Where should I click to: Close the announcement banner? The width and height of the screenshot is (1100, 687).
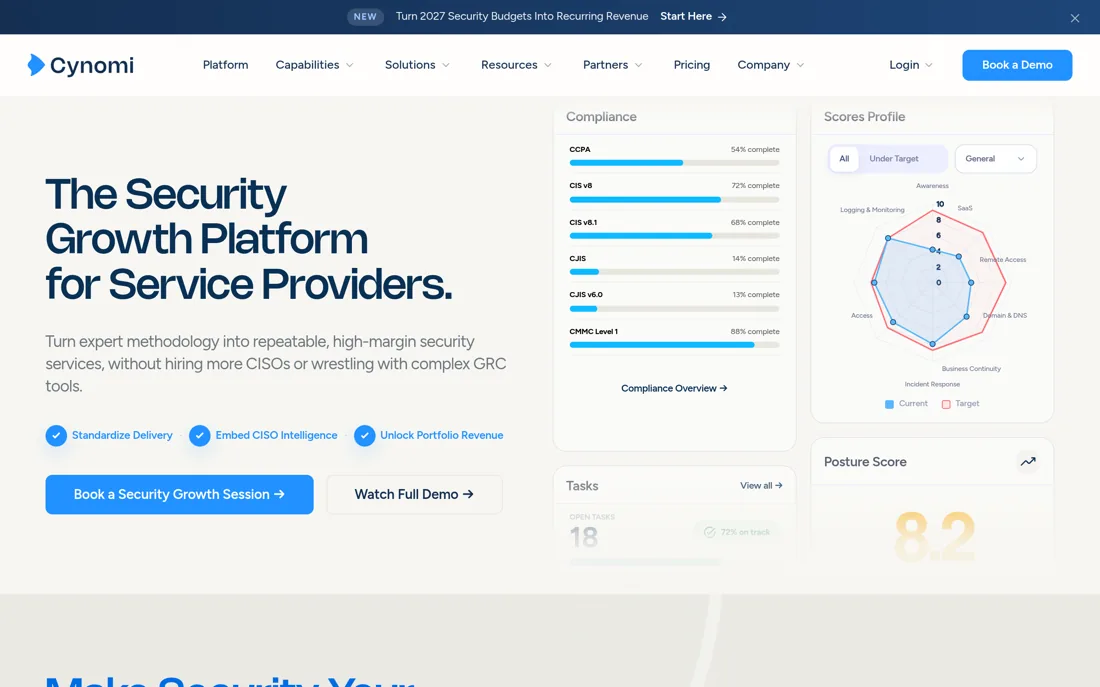1075,18
